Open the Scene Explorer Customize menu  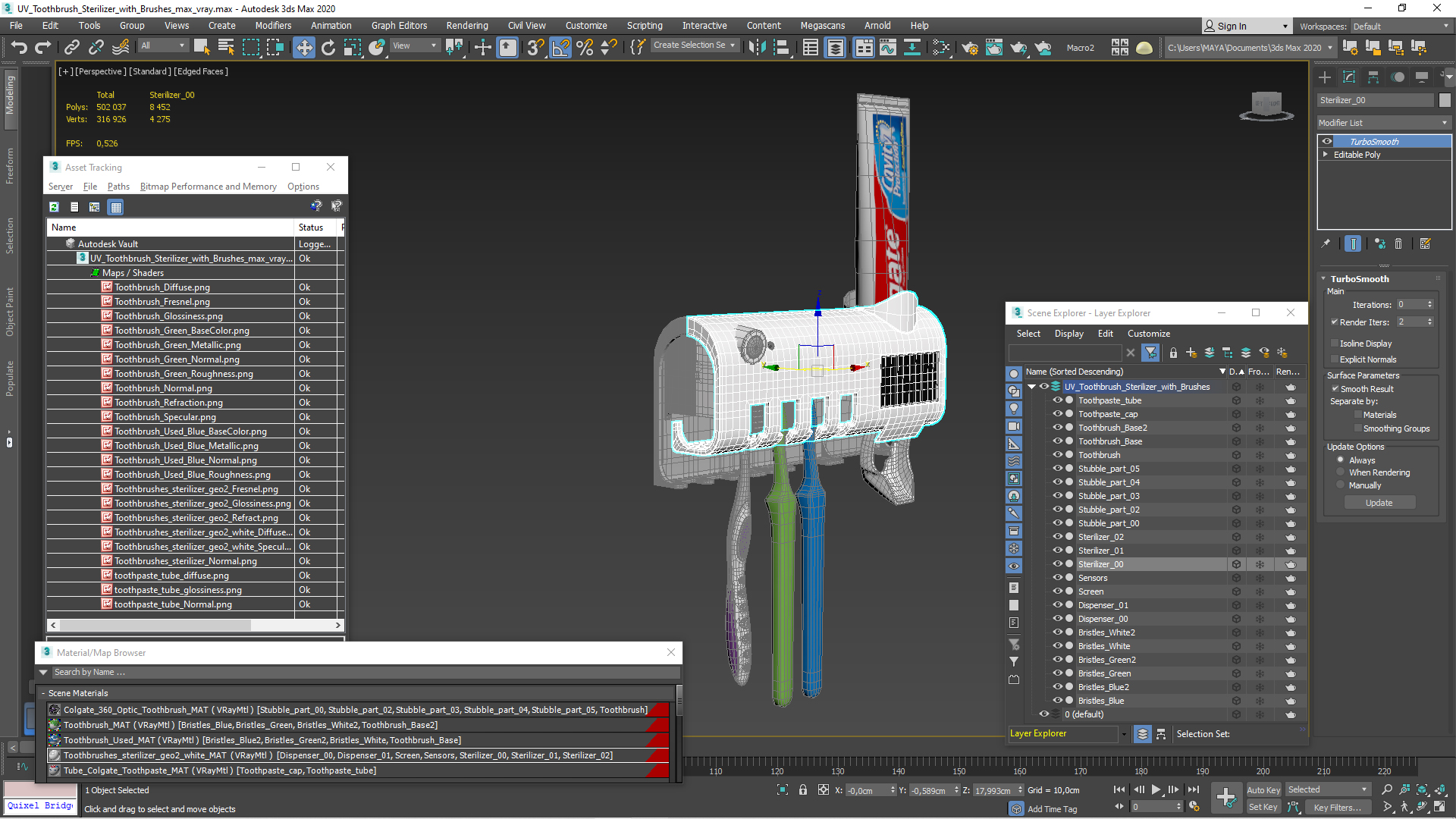1148,334
